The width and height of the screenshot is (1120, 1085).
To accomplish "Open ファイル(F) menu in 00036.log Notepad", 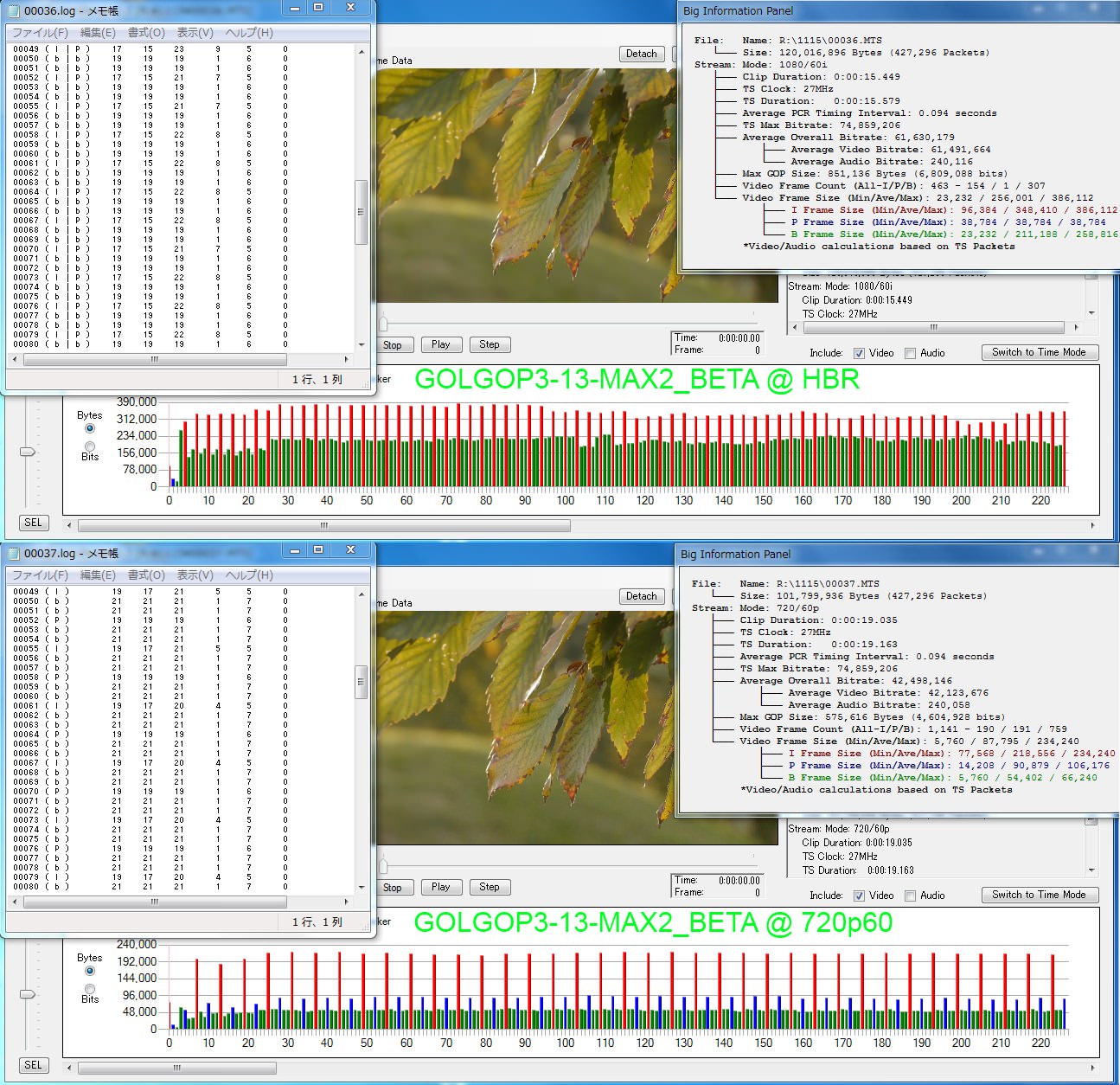I will [x=40, y=33].
